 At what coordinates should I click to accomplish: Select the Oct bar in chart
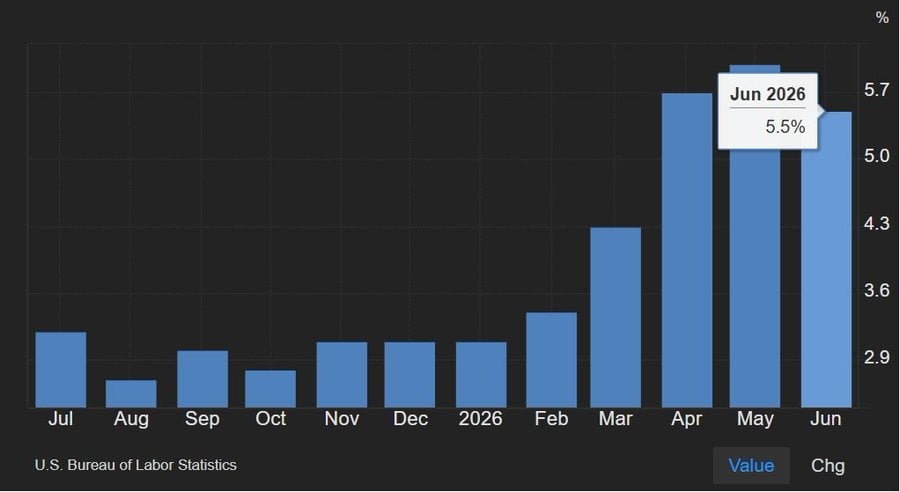270,389
